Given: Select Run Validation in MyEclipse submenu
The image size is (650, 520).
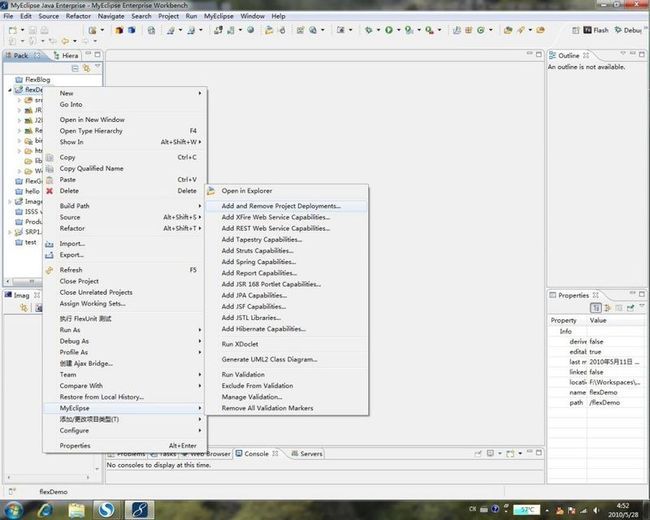Looking at the screenshot, I should tap(286, 374).
